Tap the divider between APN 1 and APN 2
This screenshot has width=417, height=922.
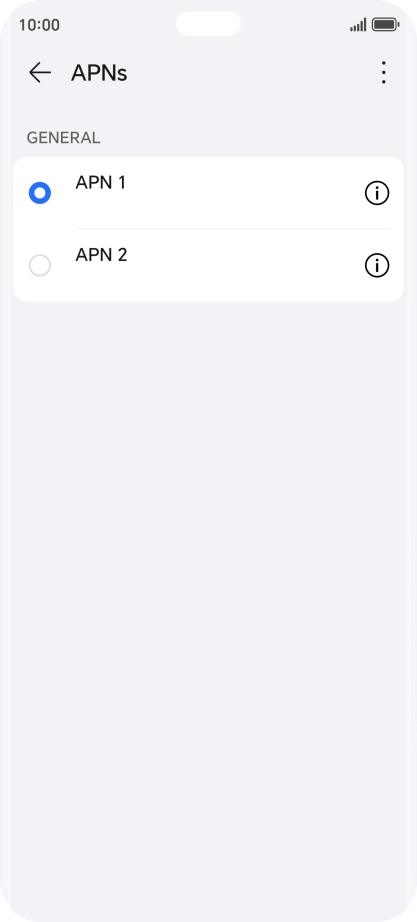click(x=233, y=229)
